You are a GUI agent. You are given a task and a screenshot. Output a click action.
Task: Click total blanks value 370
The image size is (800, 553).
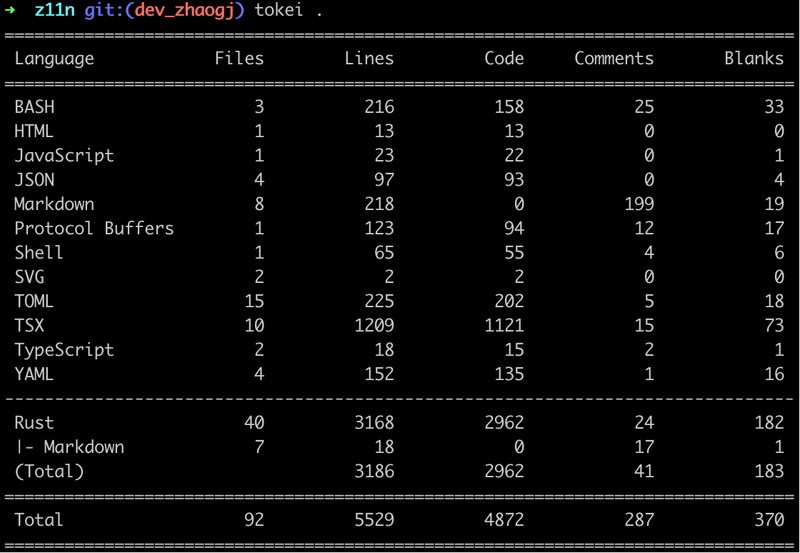pyautogui.click(x=769, y=520)
